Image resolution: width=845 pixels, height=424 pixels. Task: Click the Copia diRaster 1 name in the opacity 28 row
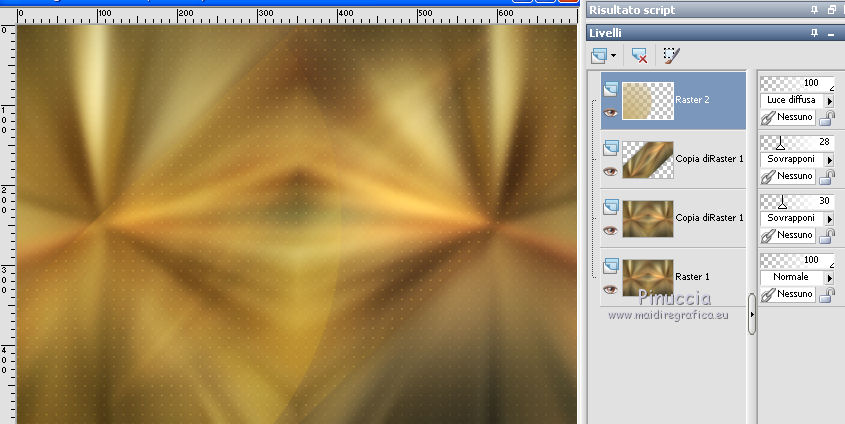(709, 158)
